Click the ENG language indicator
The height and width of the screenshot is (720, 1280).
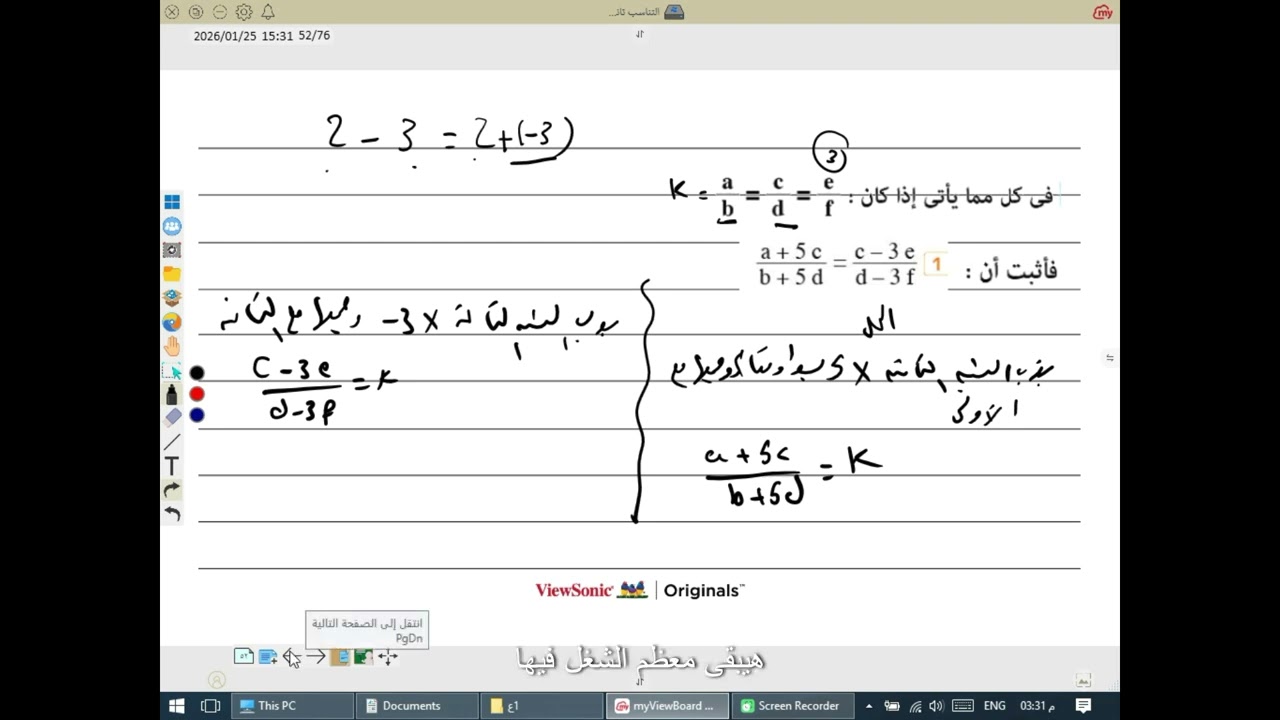coord(994,705)
